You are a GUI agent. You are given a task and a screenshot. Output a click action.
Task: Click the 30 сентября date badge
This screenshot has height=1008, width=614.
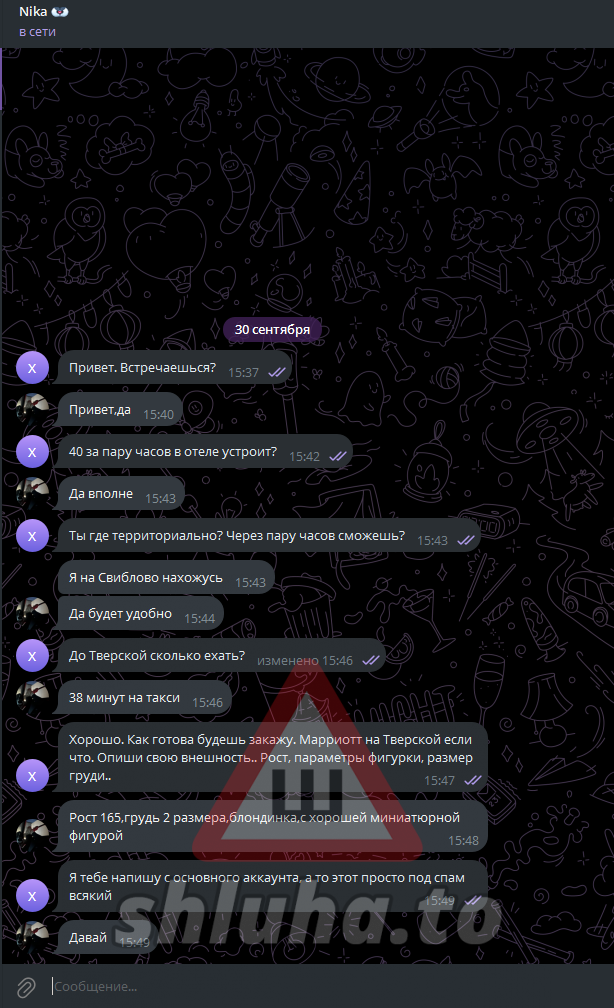click(272, 330)
